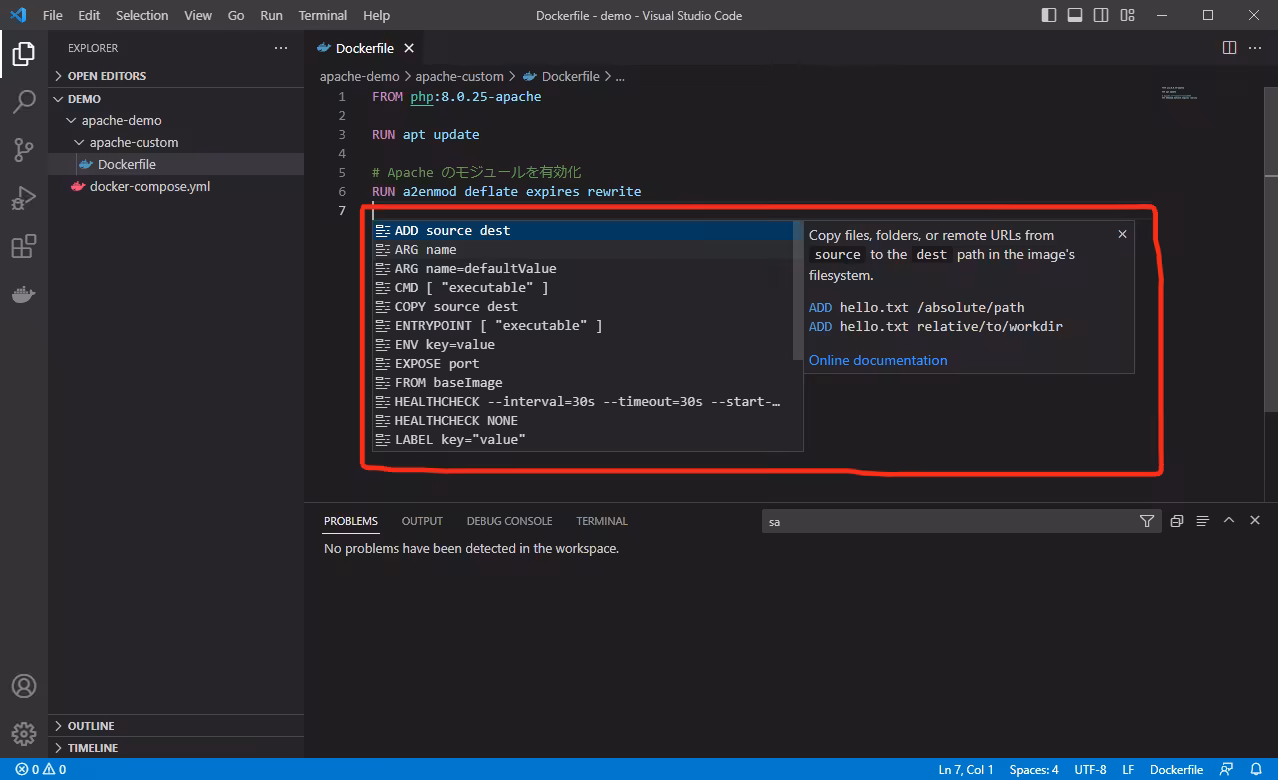The width and height of the screenshot is (1278, 780).
Task: Open the Terminal menu
Action: 323,15
